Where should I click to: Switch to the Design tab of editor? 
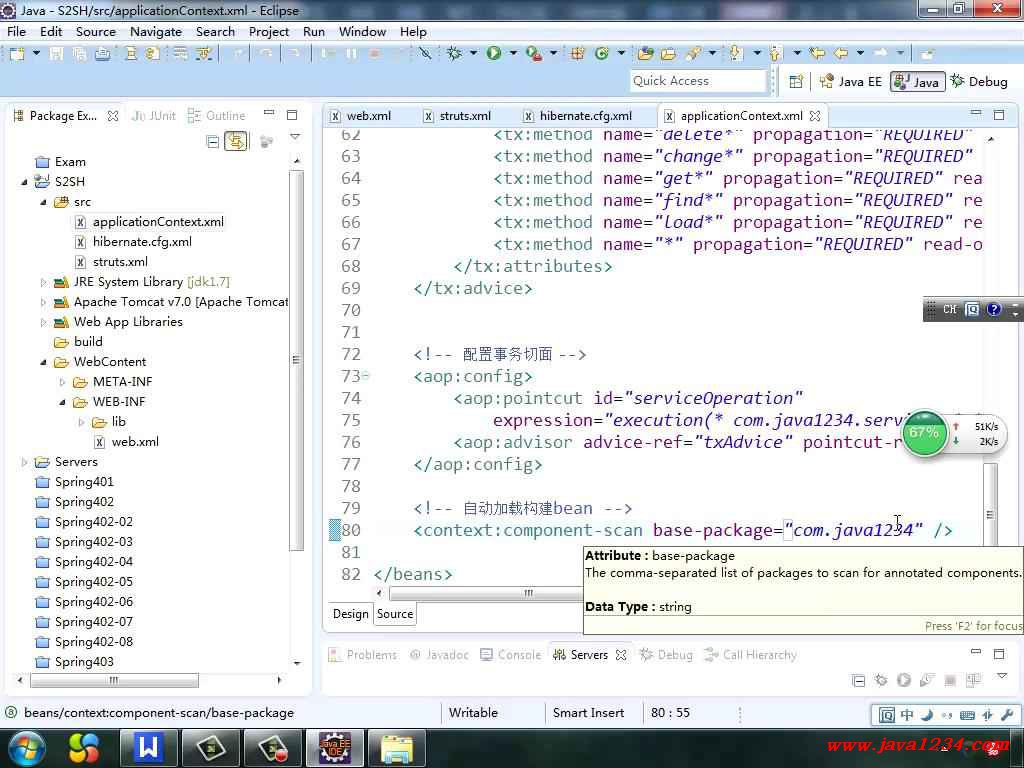pos(351,614)
